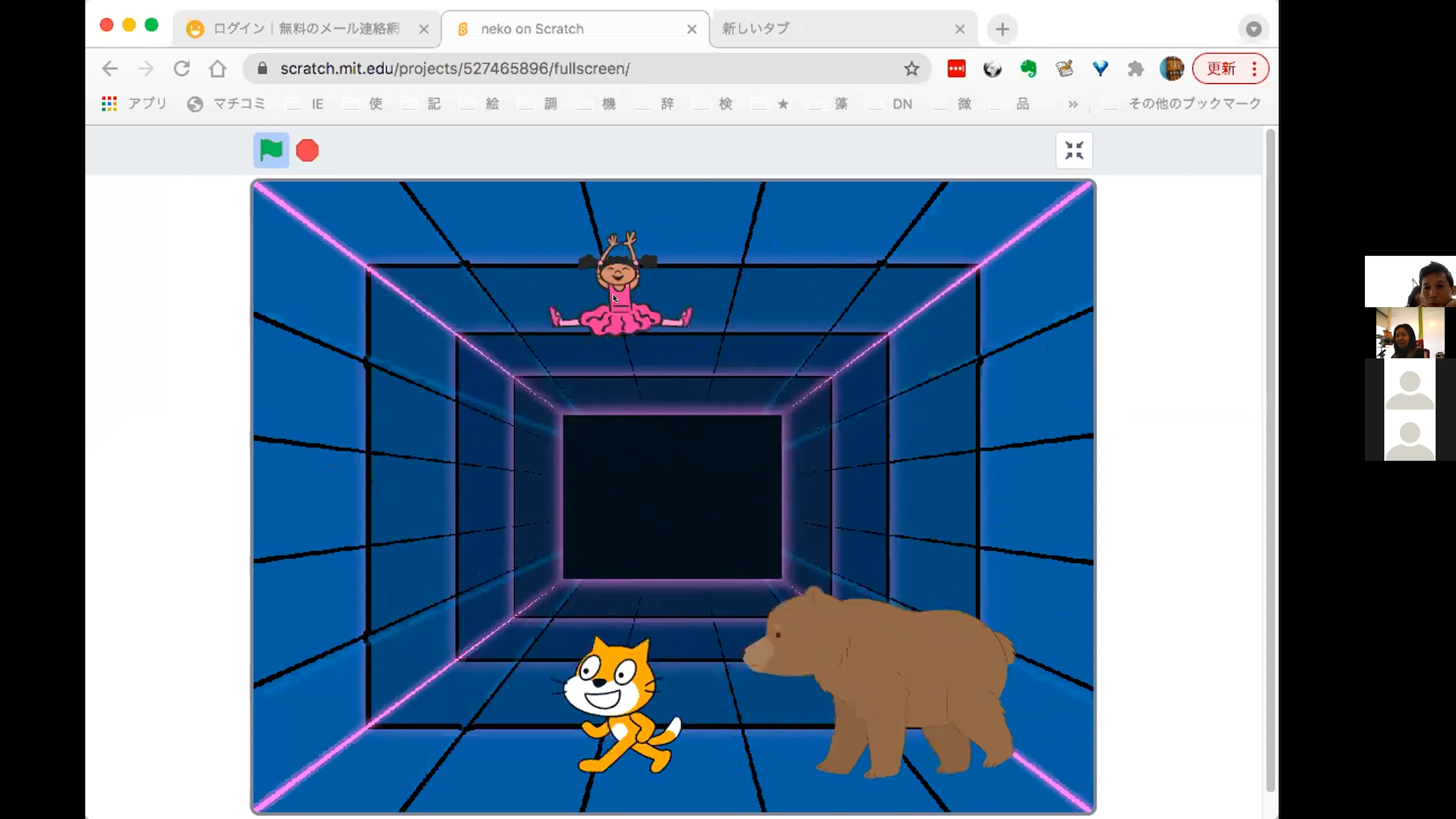Open the DN bookmarks folder

[892, 104]
